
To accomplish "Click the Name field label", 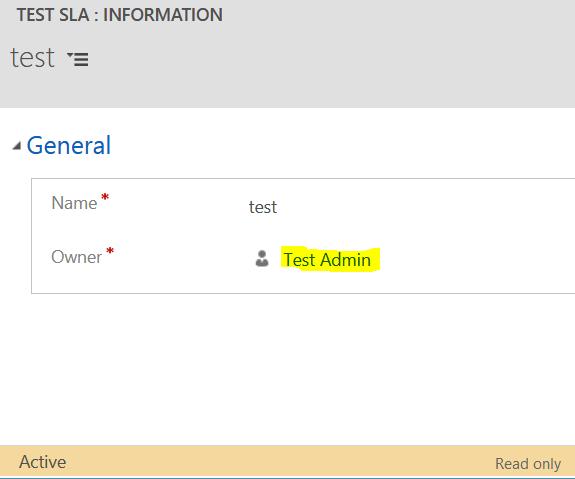I will point(74,203).
